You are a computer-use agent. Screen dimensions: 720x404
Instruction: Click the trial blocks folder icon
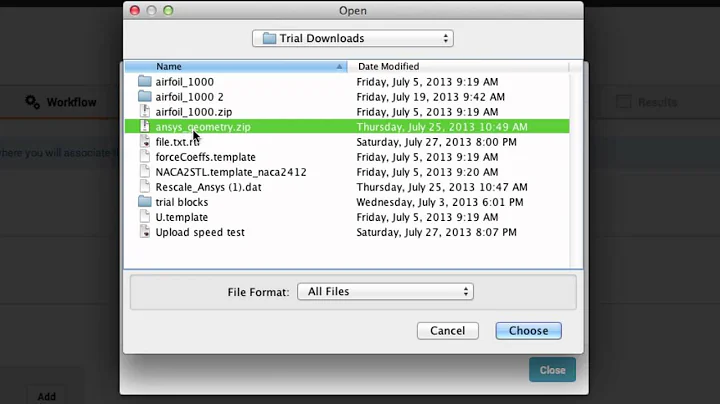(145, 202)
